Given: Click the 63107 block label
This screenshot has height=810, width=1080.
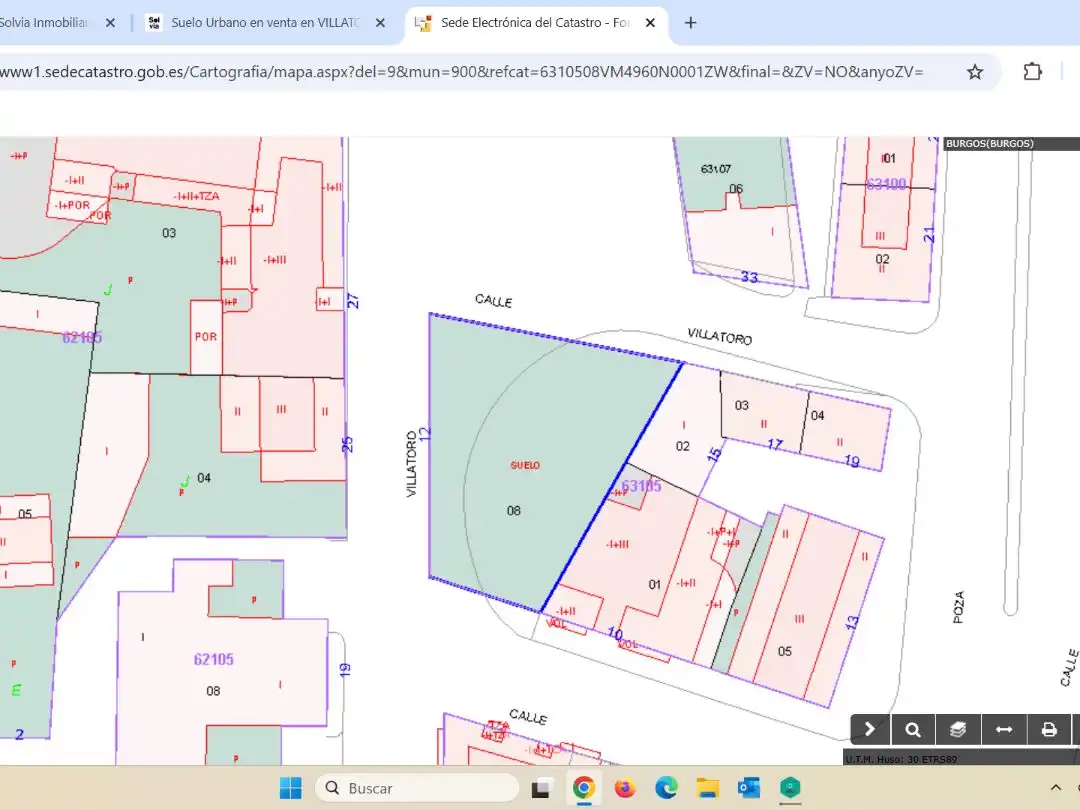Looking at the screenshot, I should (x=716, y=169).
